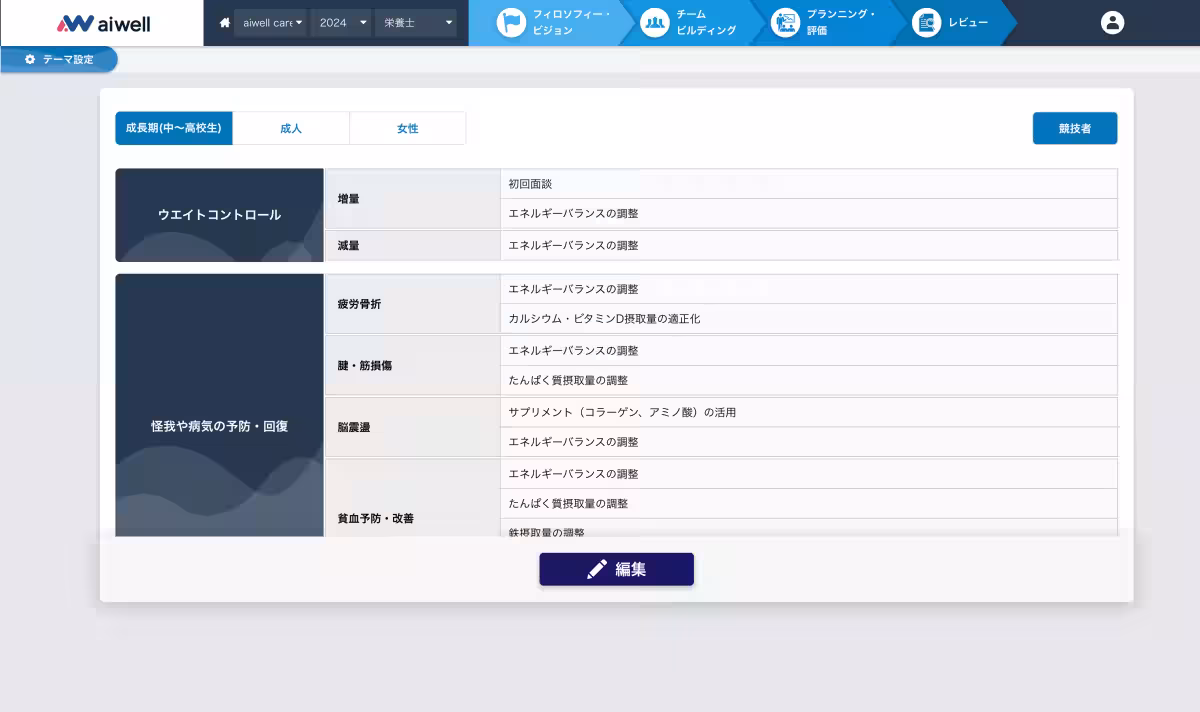Click the レビュー document icon

(x=925, y=22)
